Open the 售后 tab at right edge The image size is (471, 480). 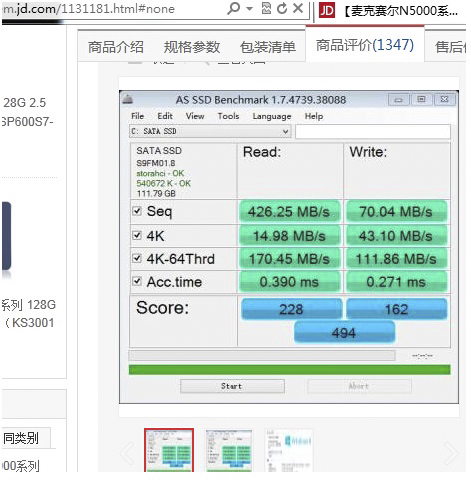[450, 47]
